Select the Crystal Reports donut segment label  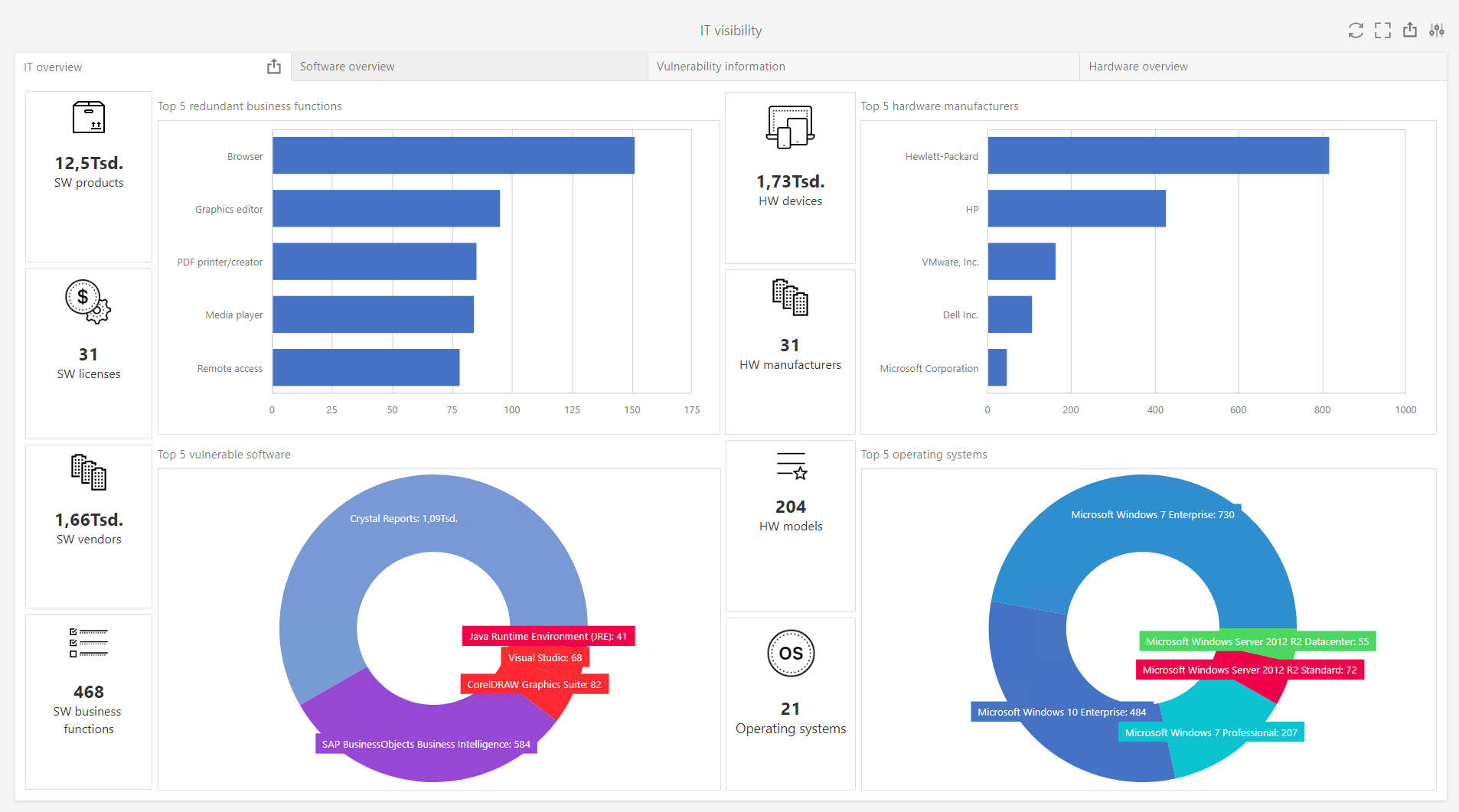403,519
